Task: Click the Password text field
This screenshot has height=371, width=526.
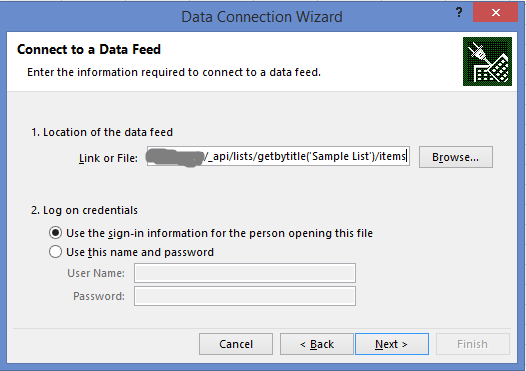Action: coord(245,296)
